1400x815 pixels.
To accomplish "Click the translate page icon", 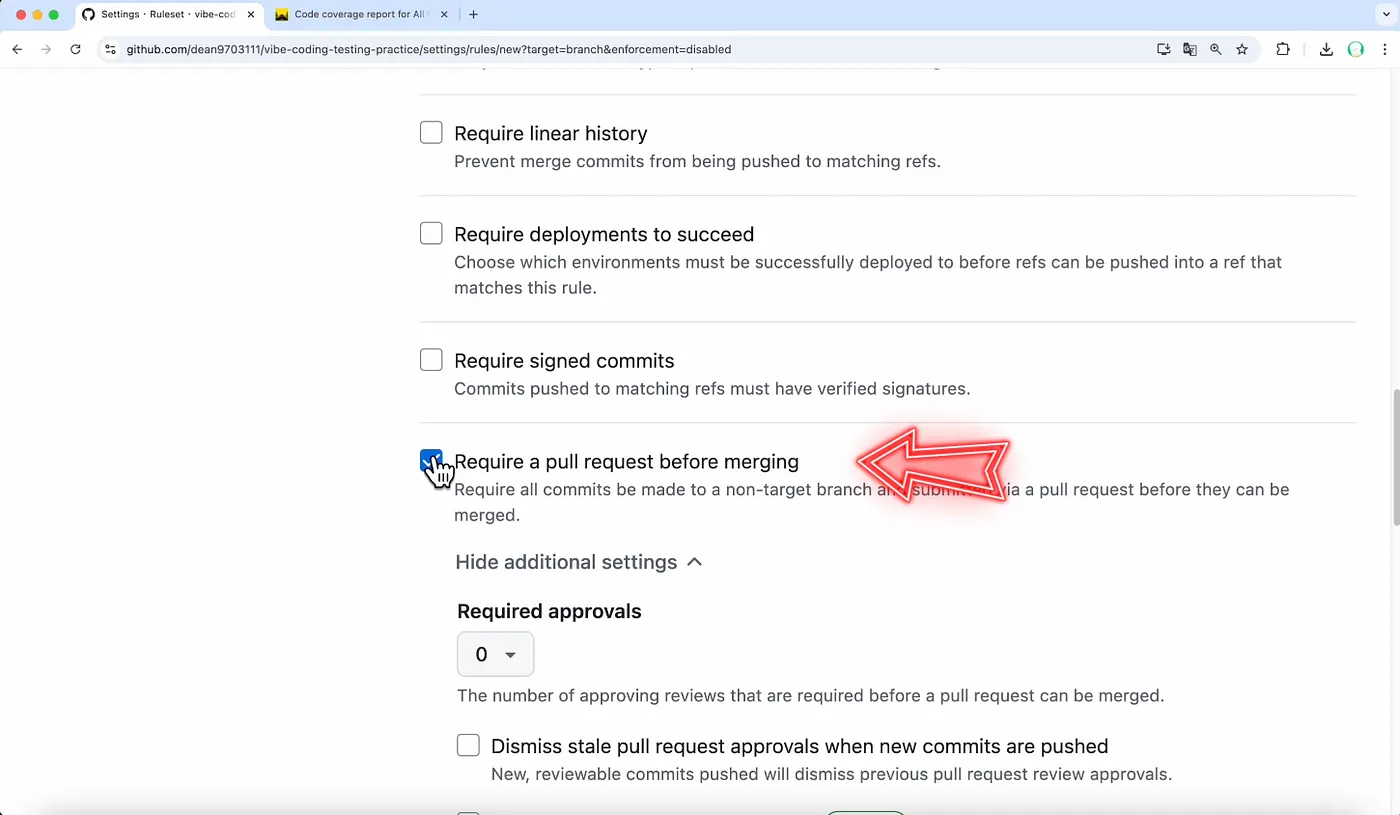I will tap(1190, 49).
